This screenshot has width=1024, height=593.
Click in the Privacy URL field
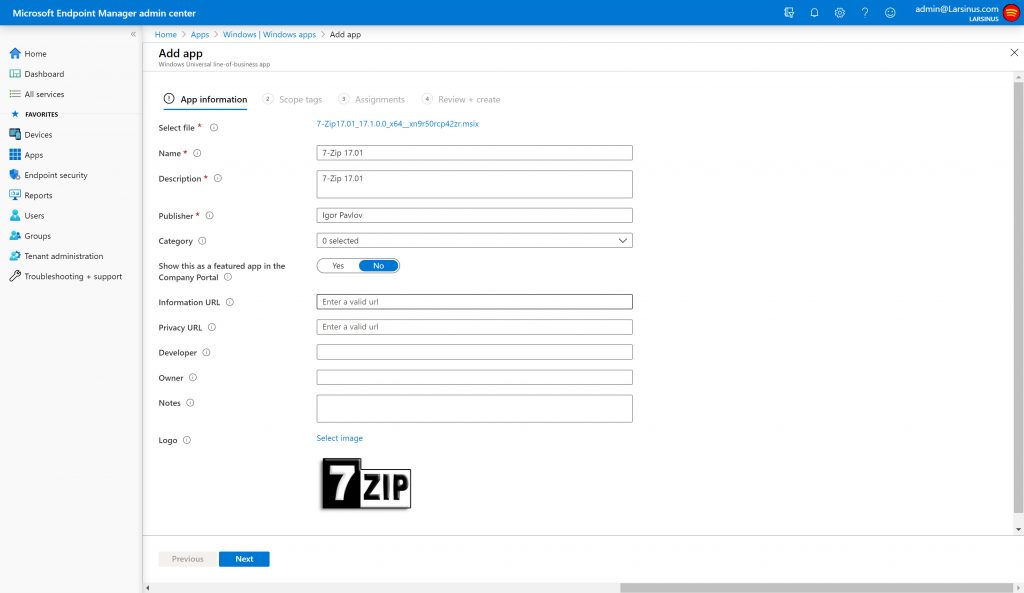(x=474, y=327)
